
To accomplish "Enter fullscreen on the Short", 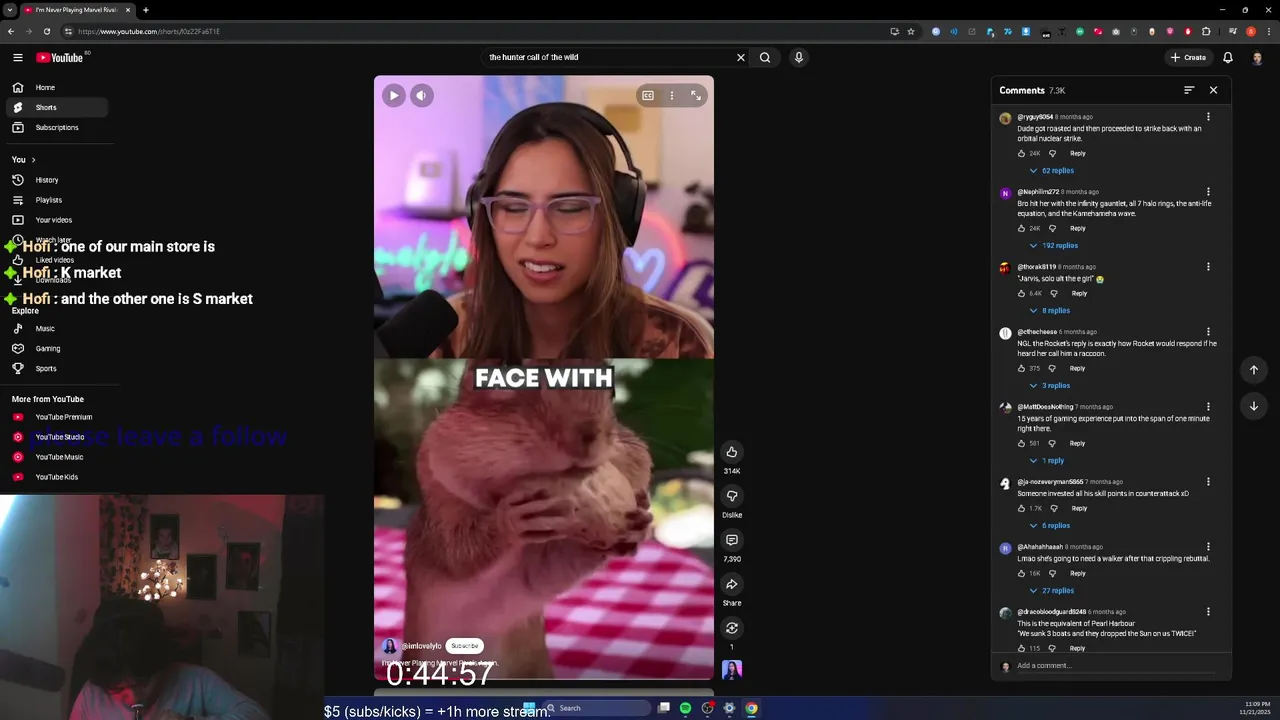I will (x=696, y=96).
